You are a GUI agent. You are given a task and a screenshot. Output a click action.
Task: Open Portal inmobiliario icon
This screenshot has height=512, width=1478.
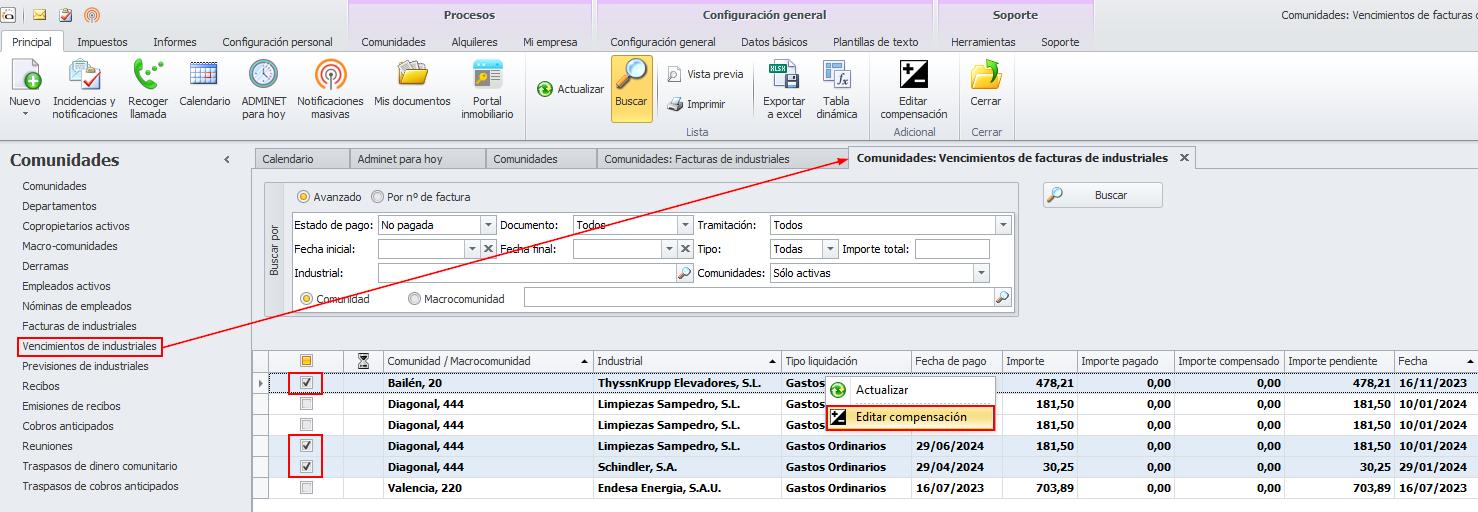tap(487, 76)
